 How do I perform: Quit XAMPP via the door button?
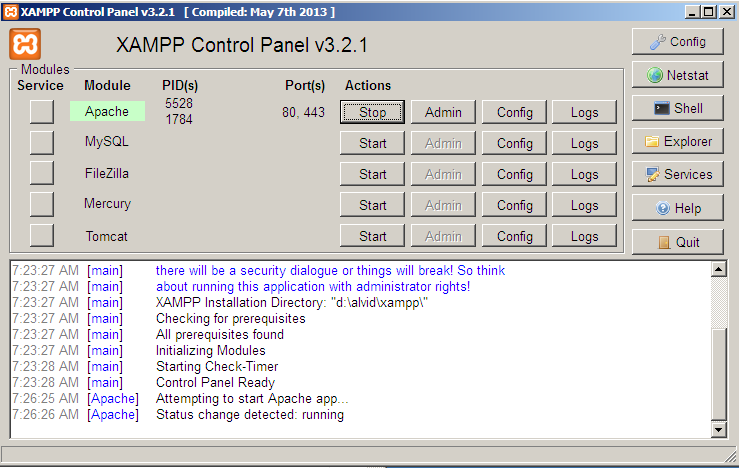(x=677, y=242)
